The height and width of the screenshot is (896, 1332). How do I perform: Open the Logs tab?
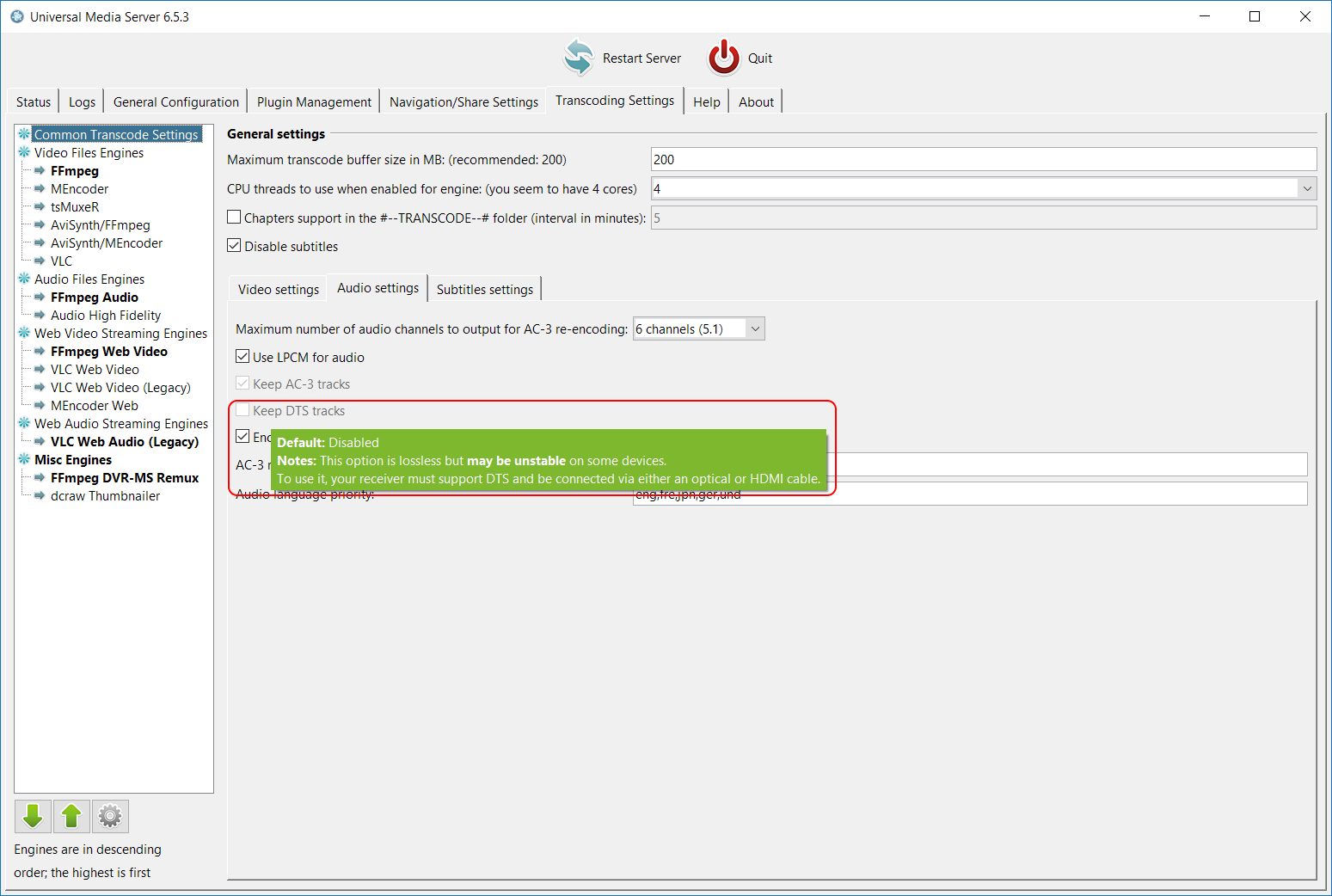click(82, 101)
